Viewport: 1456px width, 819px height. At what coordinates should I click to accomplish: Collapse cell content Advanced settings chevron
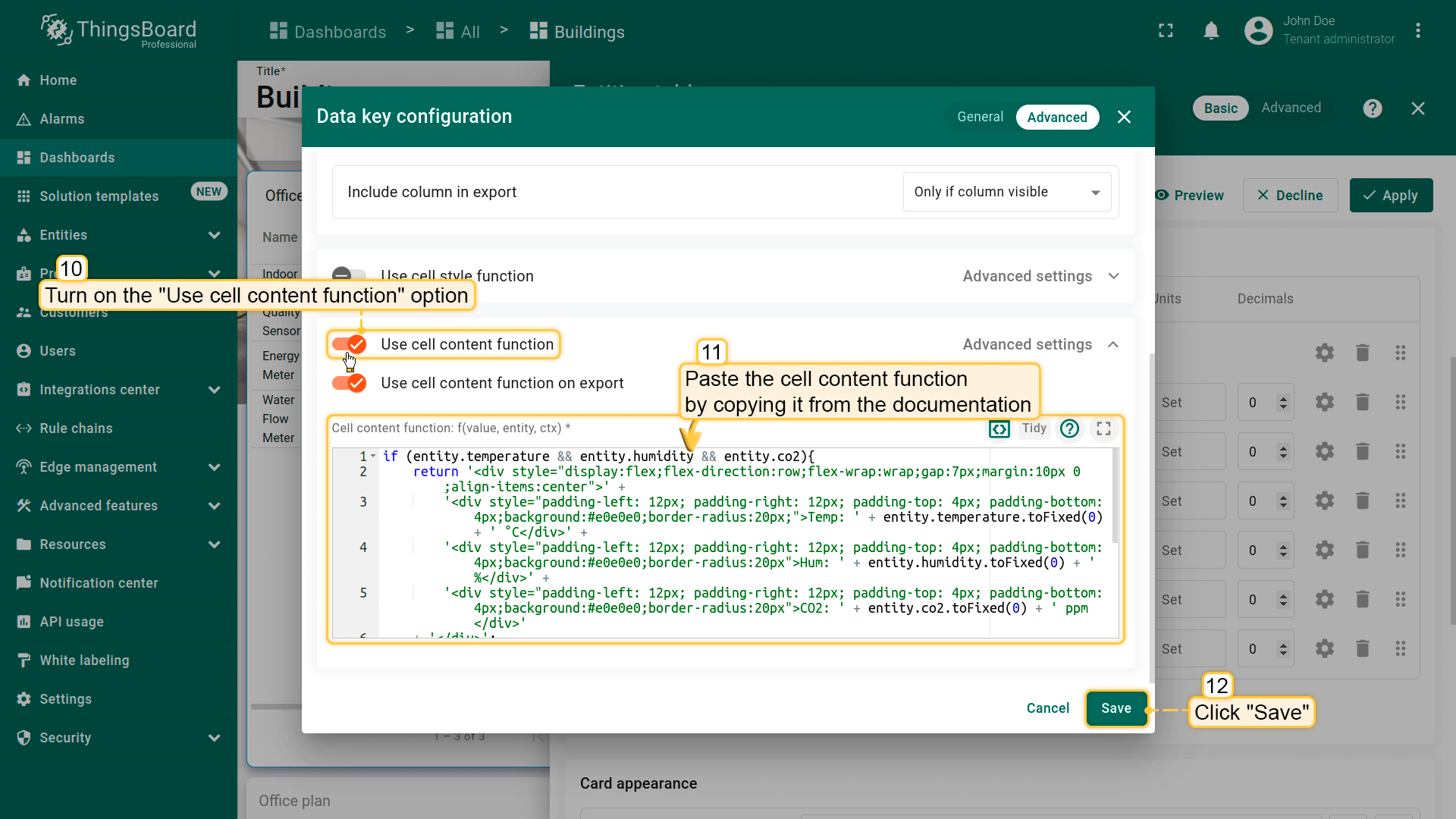point(1112,344)
